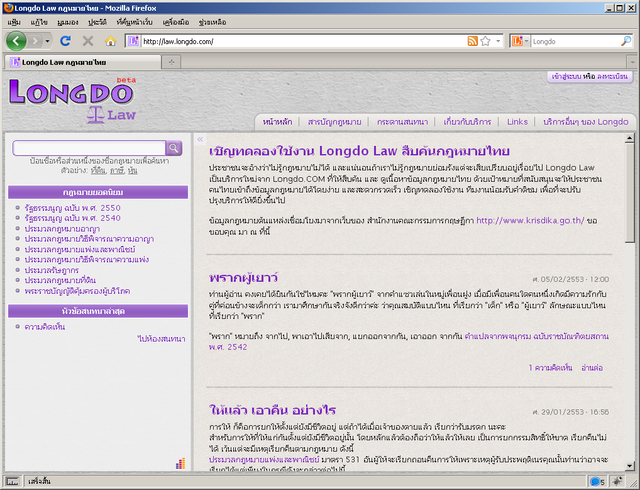Bookmark this page with the star icon
This screenshot has width=640, height=490.
point(485,41)
